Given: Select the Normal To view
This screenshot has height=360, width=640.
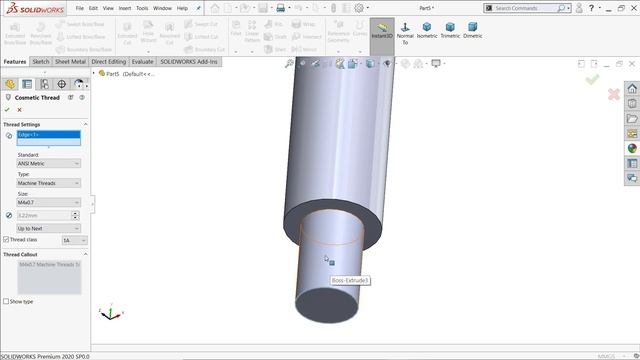Looking at the screenshot, I should point(405,33).
